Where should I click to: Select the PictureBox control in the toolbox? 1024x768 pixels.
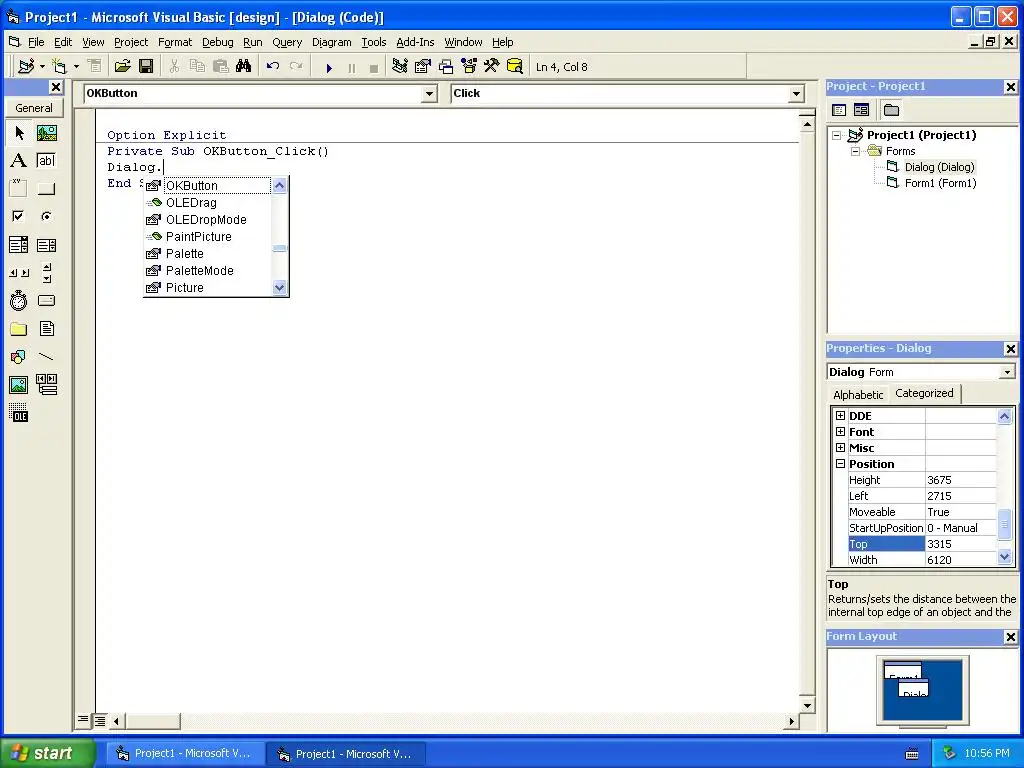coord(46,133)
